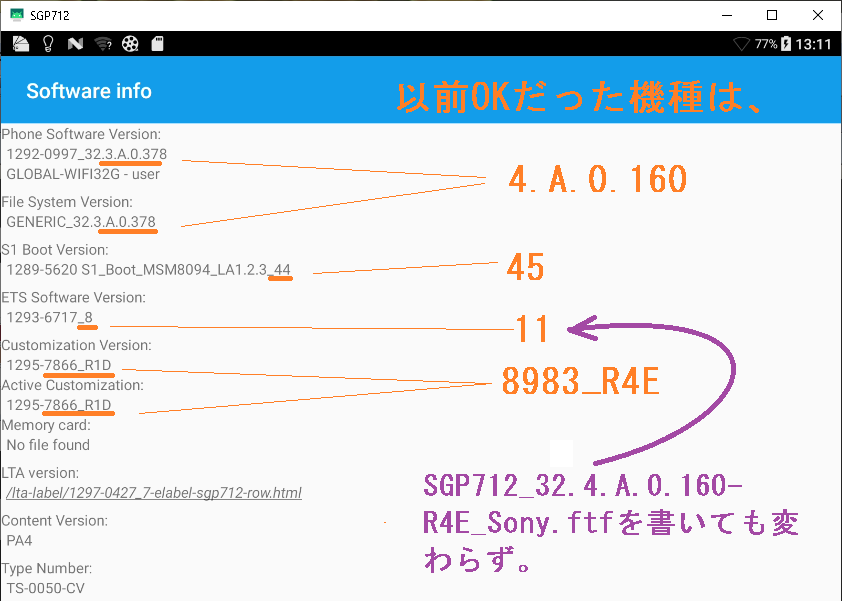Click the SGP712 window title text
This screenshot has height=601, width=842.
tap(49, 16)
